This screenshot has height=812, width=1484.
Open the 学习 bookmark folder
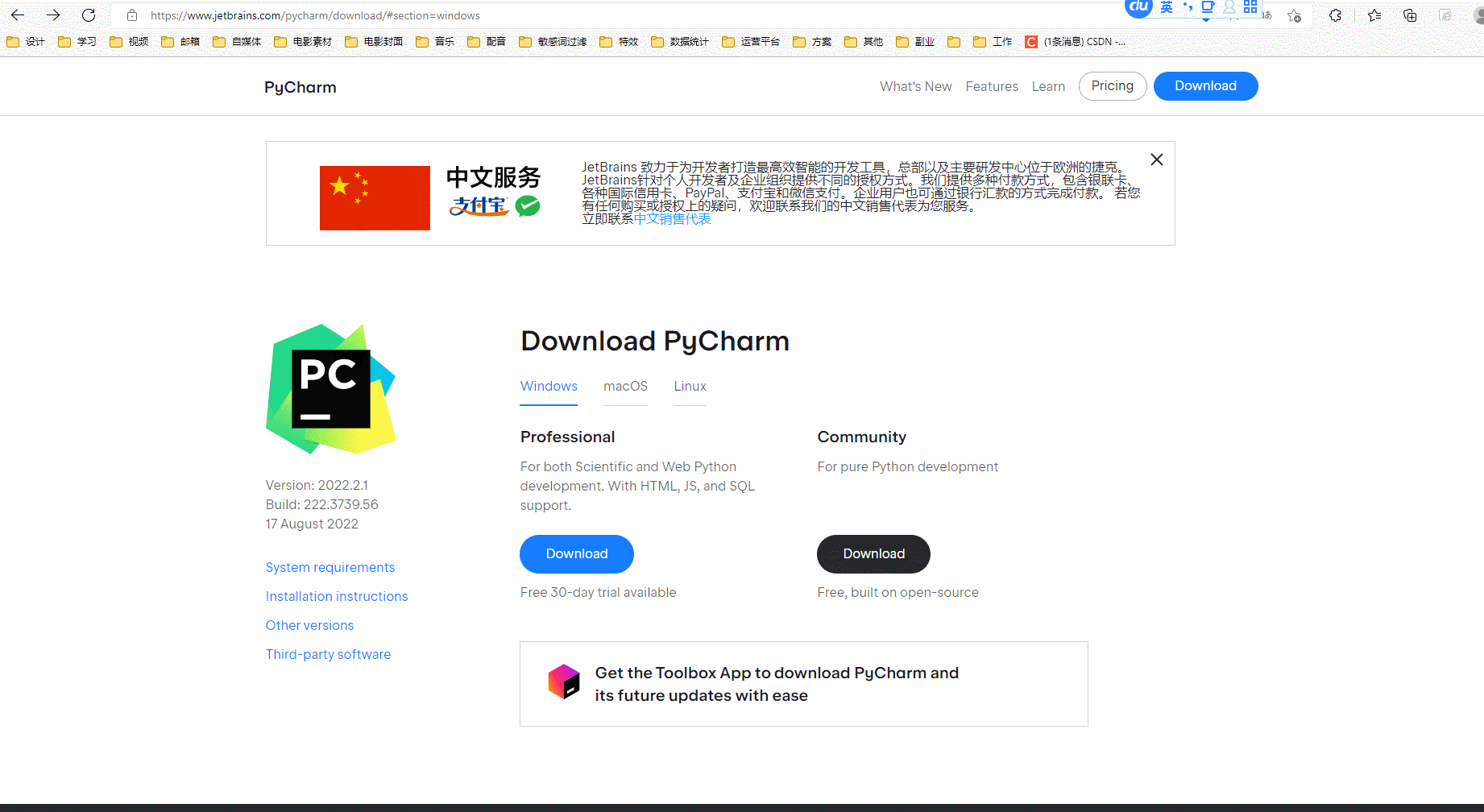(x=77, y=42)
